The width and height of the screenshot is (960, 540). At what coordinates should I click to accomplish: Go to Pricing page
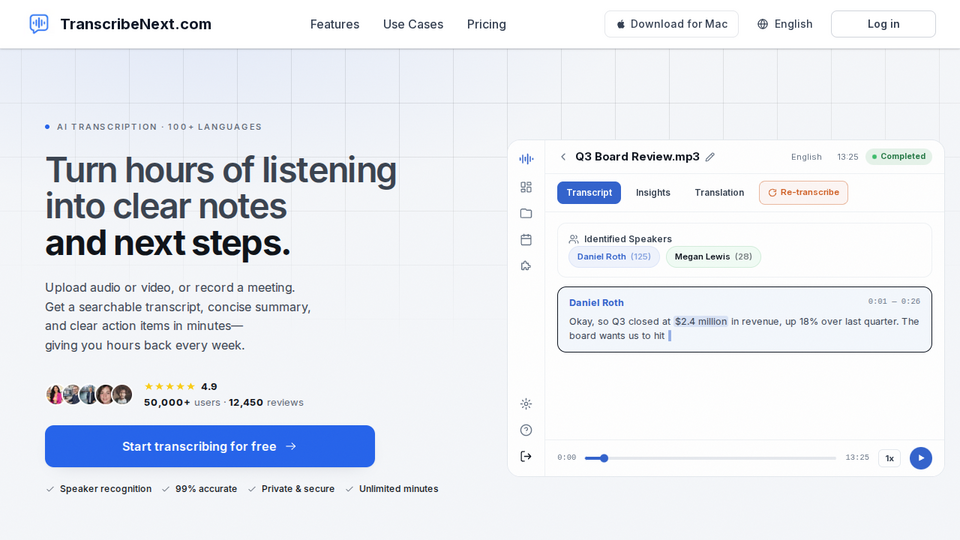(487, 24)
